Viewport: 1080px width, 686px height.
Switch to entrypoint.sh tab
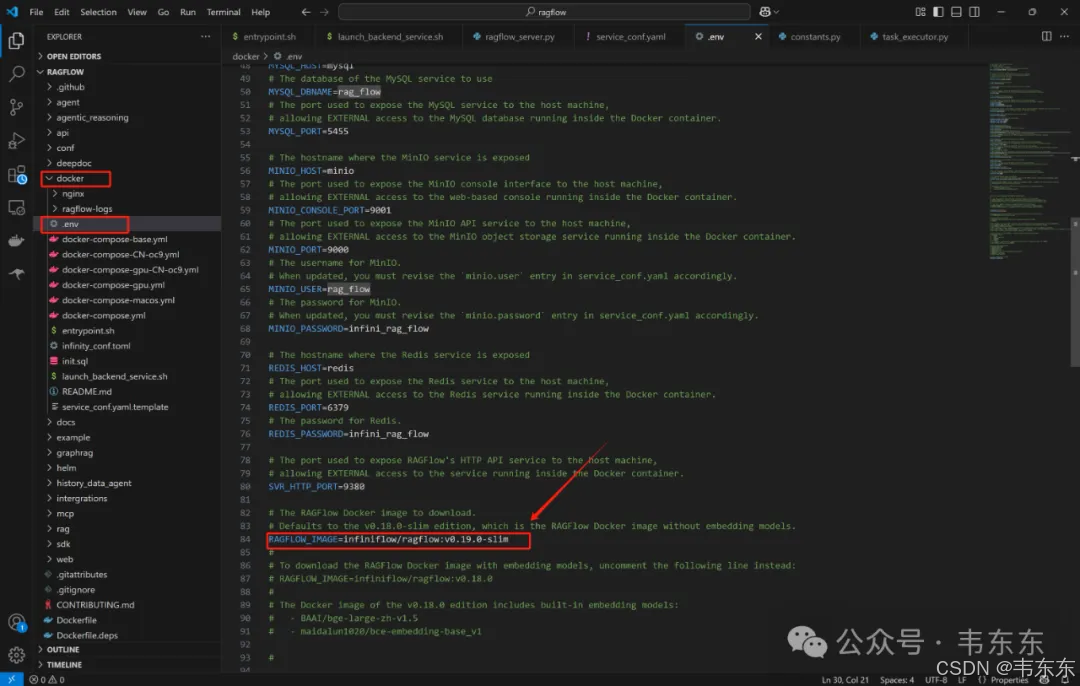tap(269, 37)
